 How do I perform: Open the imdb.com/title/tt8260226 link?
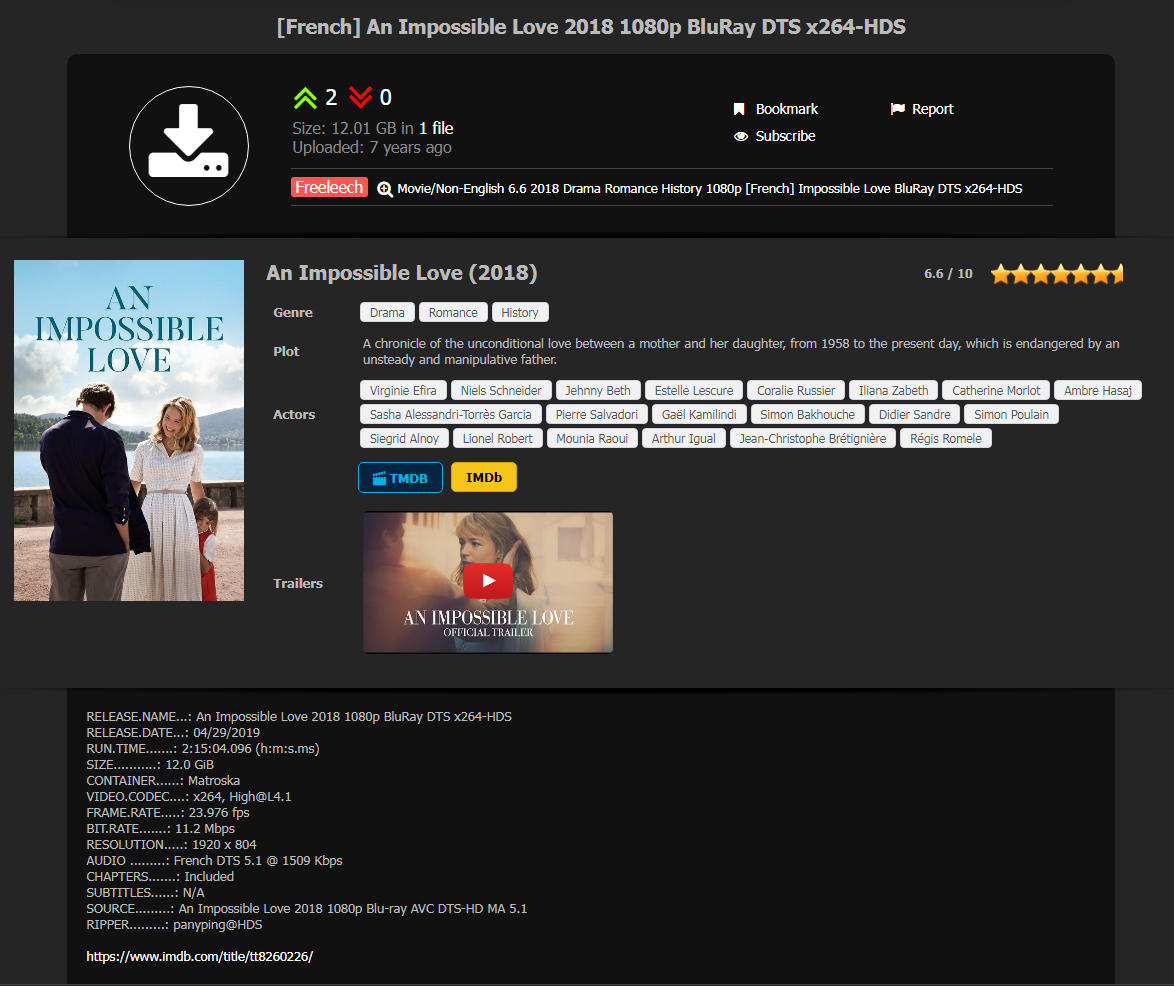[x=199, y=956]
